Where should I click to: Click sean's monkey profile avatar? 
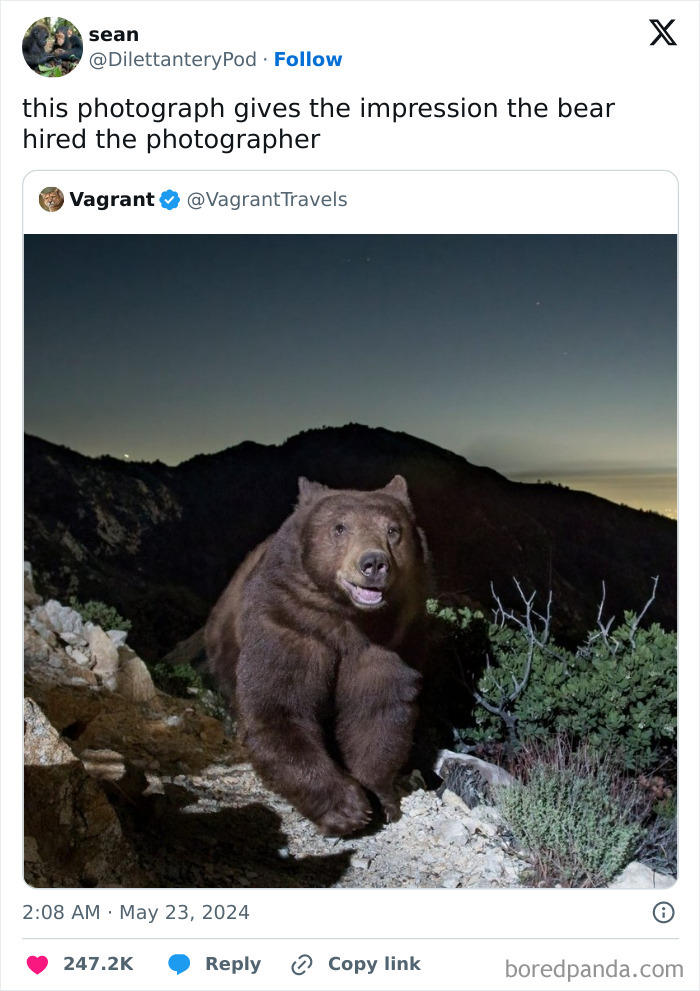(x=53, y=47)
